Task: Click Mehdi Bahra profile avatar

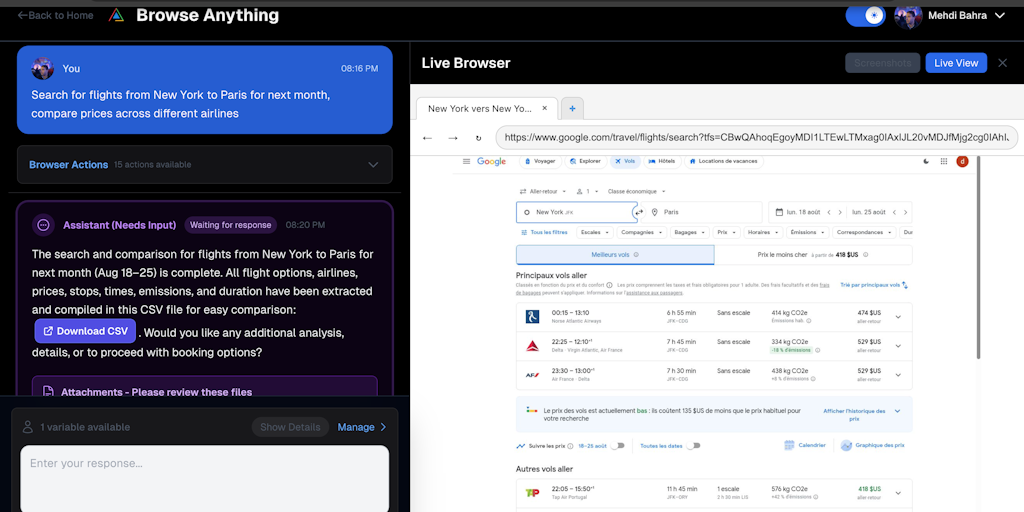Action: tap(908, 16)
